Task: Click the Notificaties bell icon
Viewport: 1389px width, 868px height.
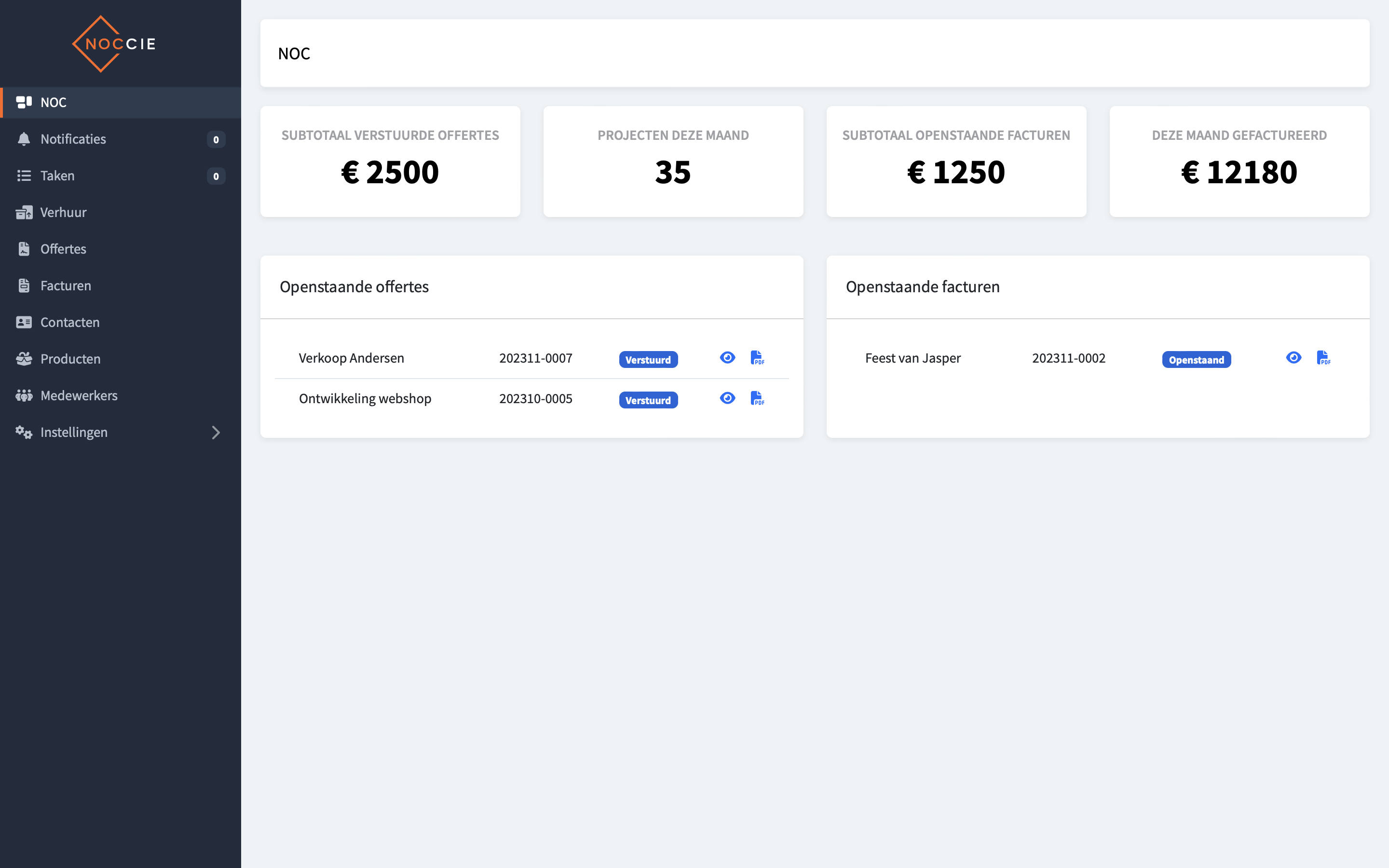Action: click(x=24, y=139)
